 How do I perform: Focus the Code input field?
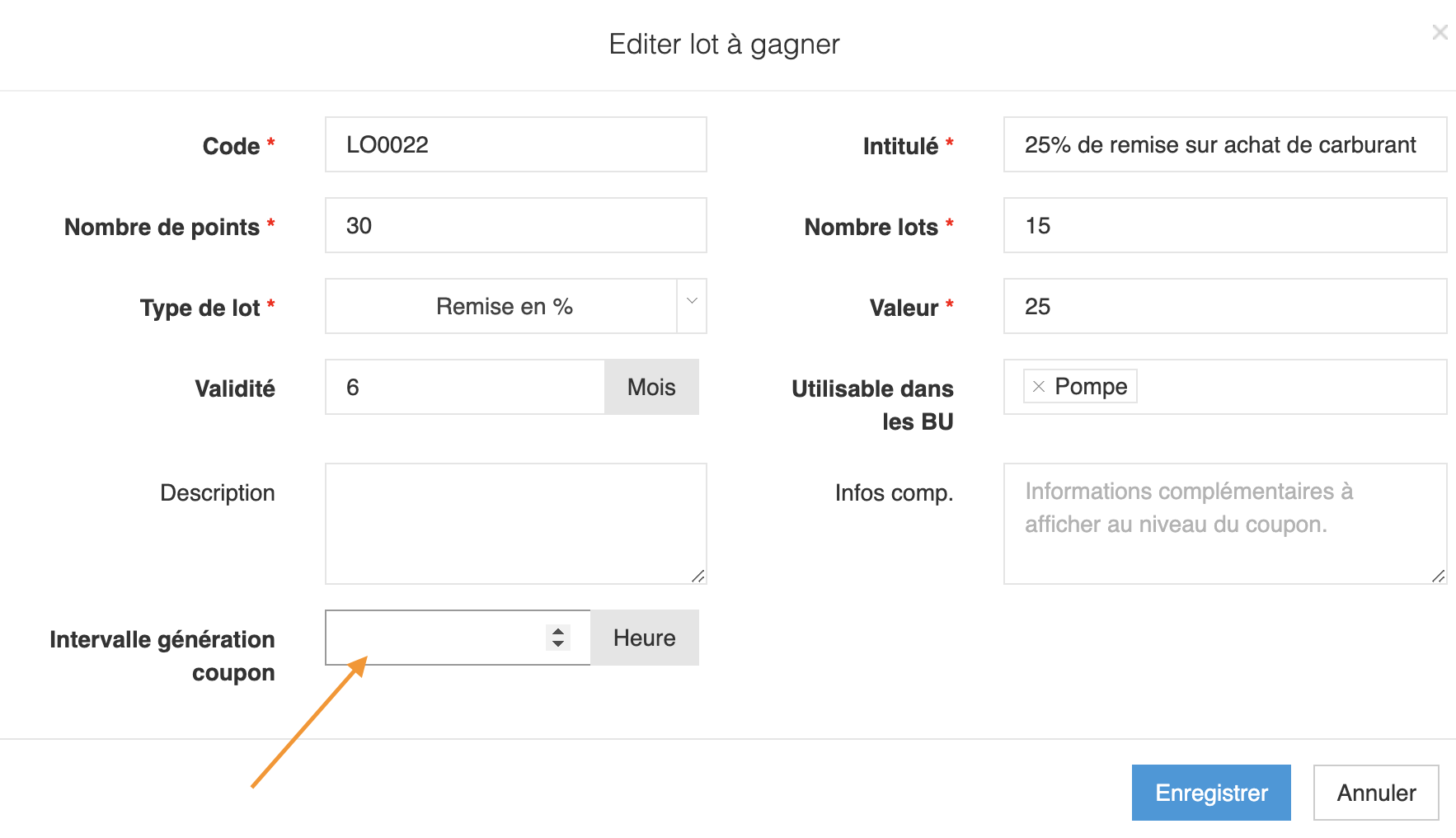[515, 144]
